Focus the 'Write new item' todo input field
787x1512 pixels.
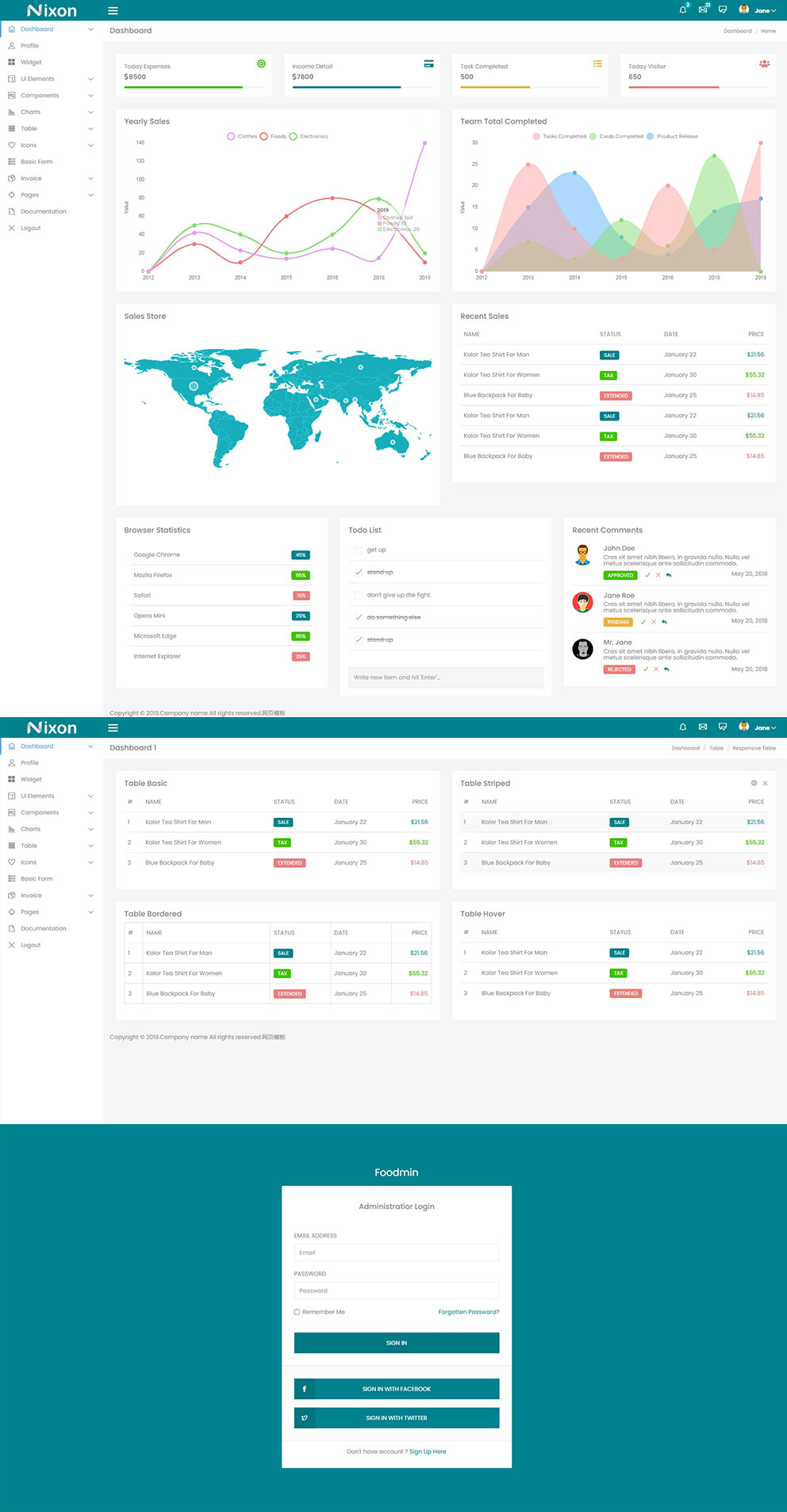point(445,677)
